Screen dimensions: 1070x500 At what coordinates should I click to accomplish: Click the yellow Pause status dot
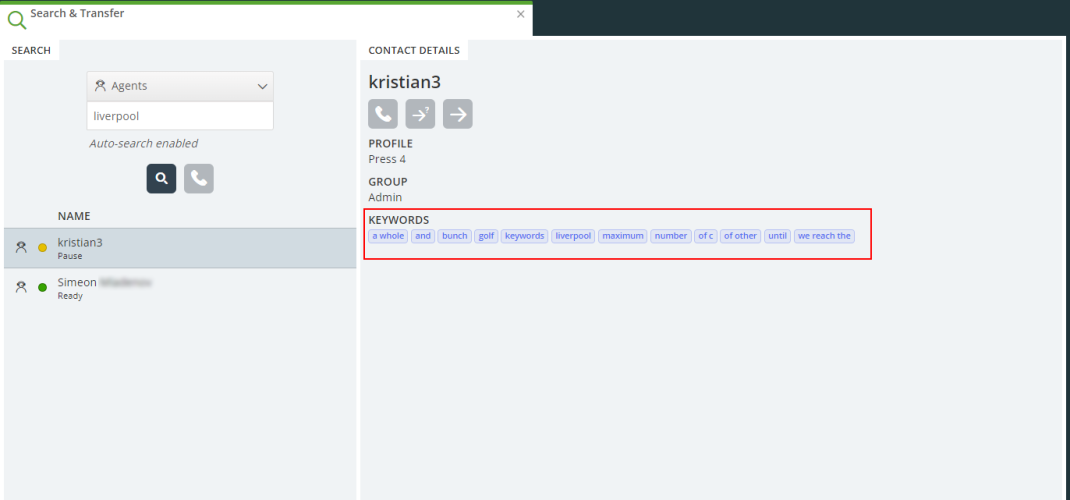click(42, 248)
